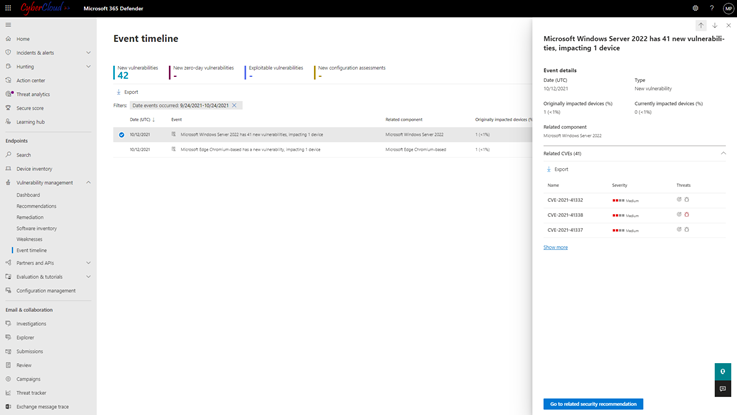Remove the date events occurred filter
737x415 pixels.
[235, 105]
